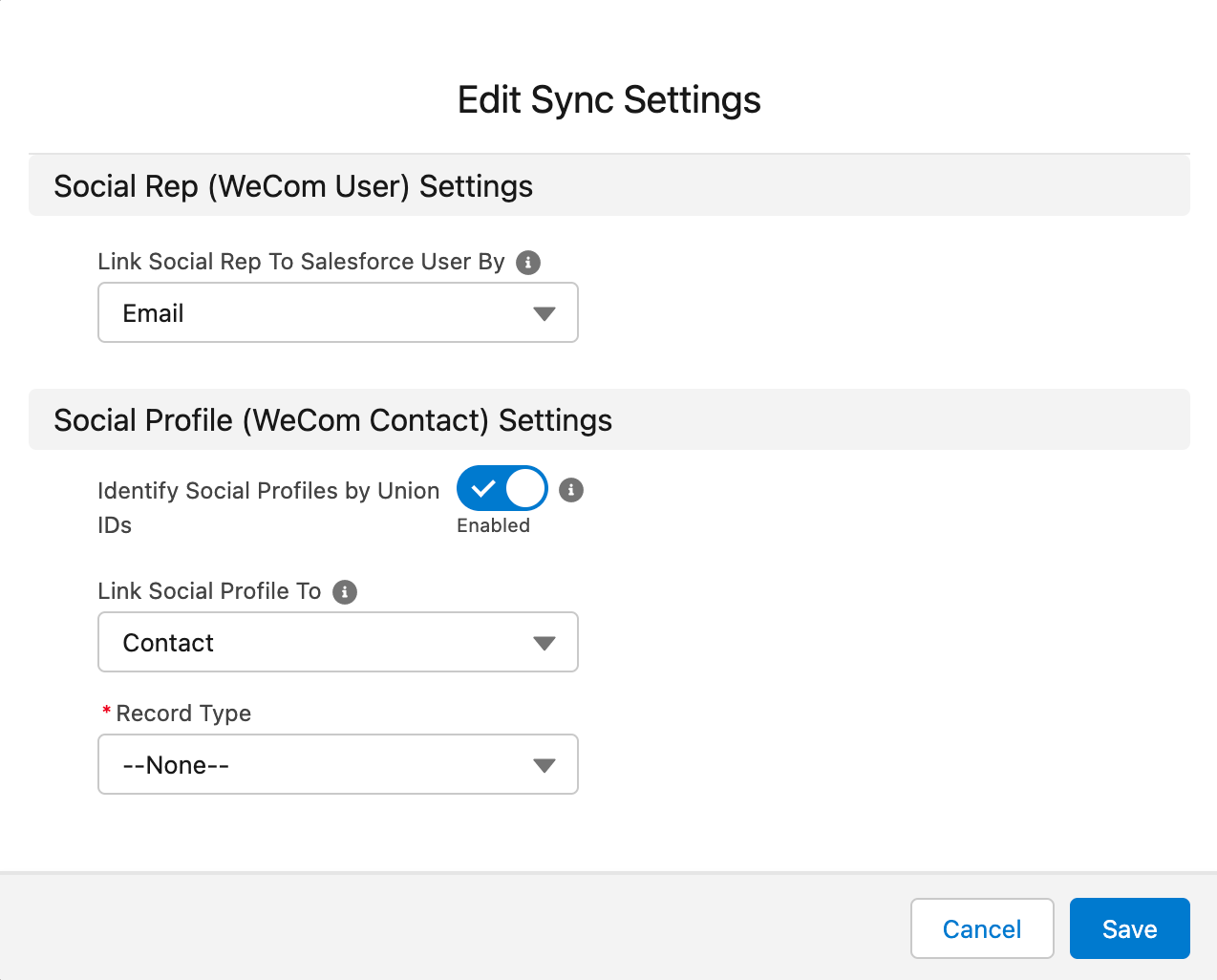This screenshot has height=980, width=1217.
Task: Click info icon next to Union IDs toggle
Action: pyautogui.click(x=571, y=490)
